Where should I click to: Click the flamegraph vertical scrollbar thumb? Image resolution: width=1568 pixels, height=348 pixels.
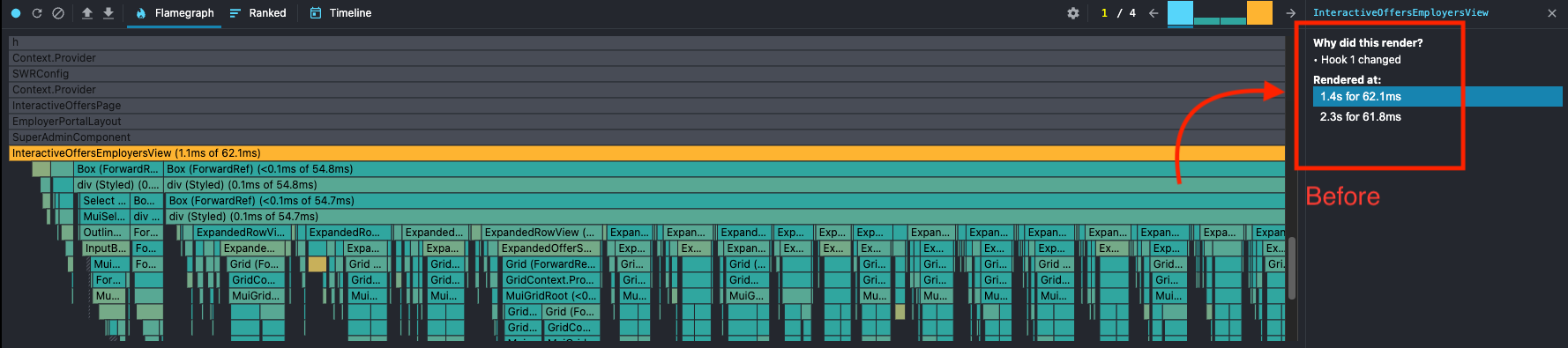click(x=1292, y=268)
